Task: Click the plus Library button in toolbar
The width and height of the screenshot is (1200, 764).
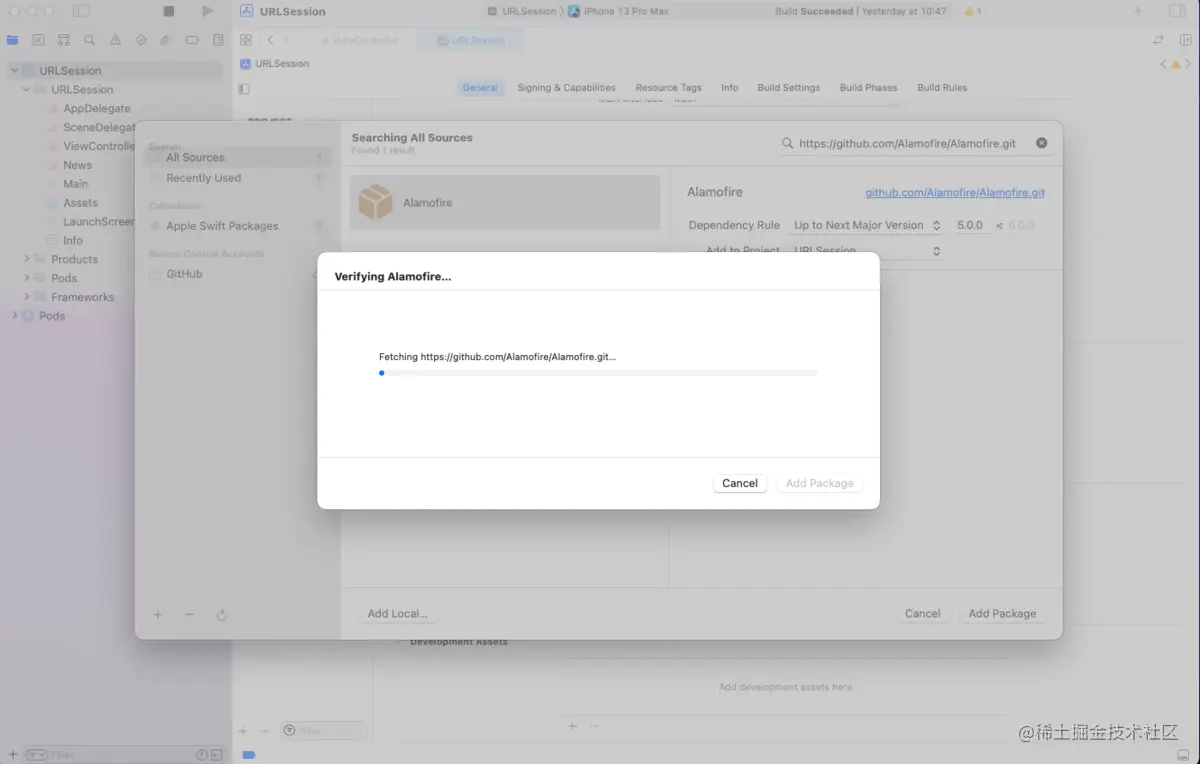Action: pyautogui.click(x=1137, y=11)
